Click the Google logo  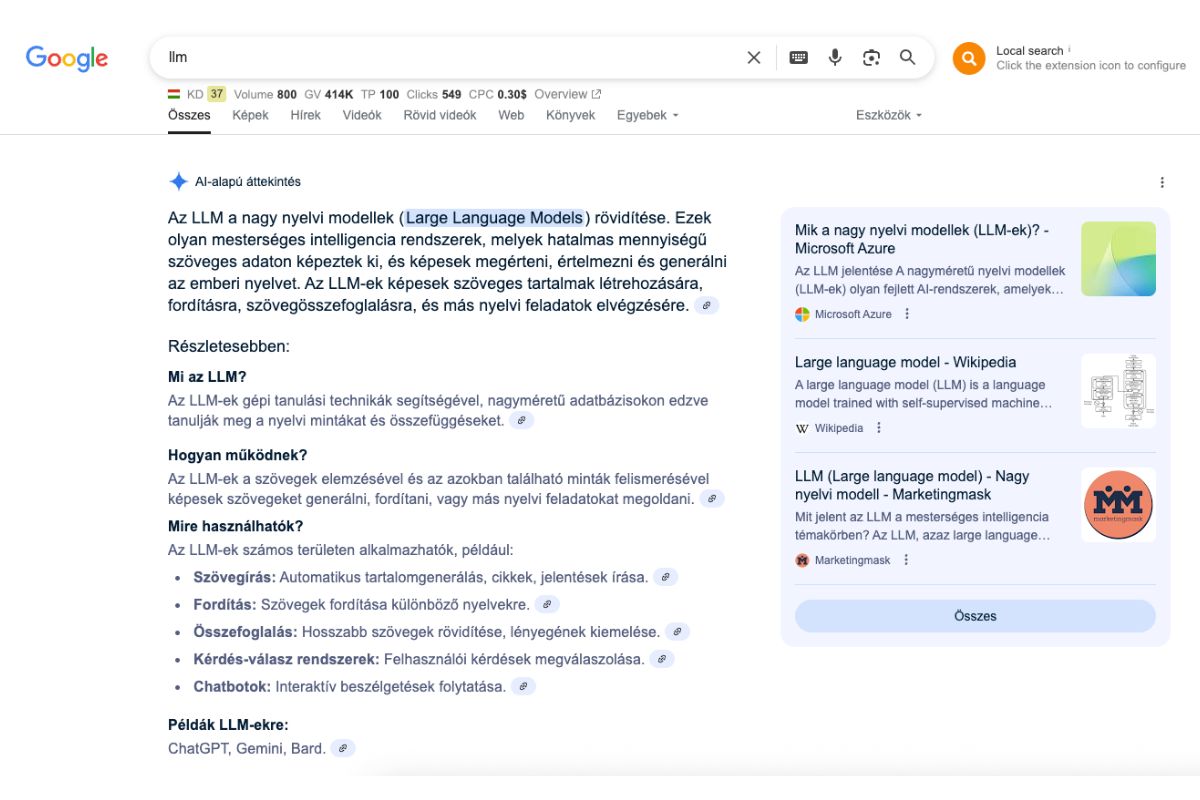click(67, 58)
